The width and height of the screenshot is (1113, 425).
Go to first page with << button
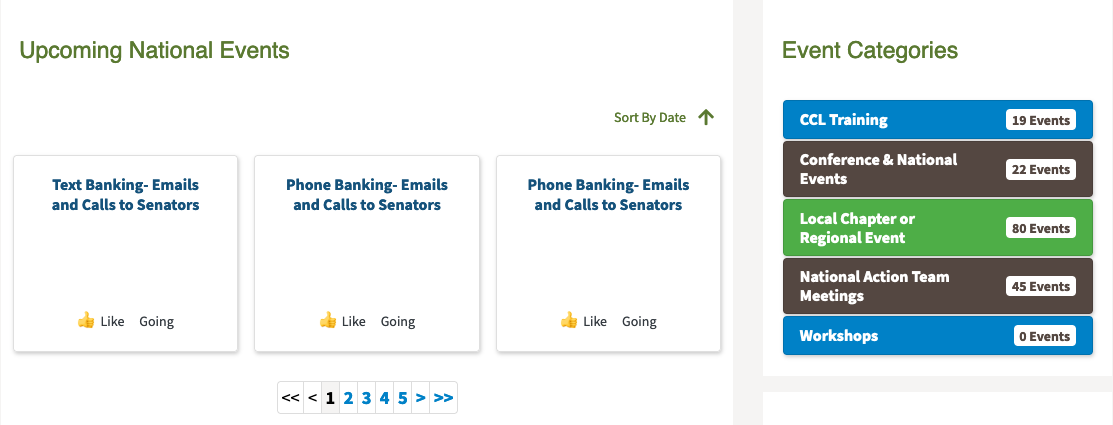click(x=290, y=398)
